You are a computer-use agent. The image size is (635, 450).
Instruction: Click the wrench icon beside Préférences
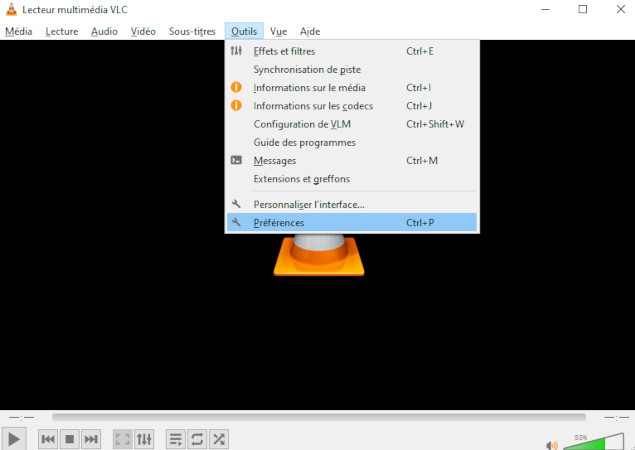point(236,222)
